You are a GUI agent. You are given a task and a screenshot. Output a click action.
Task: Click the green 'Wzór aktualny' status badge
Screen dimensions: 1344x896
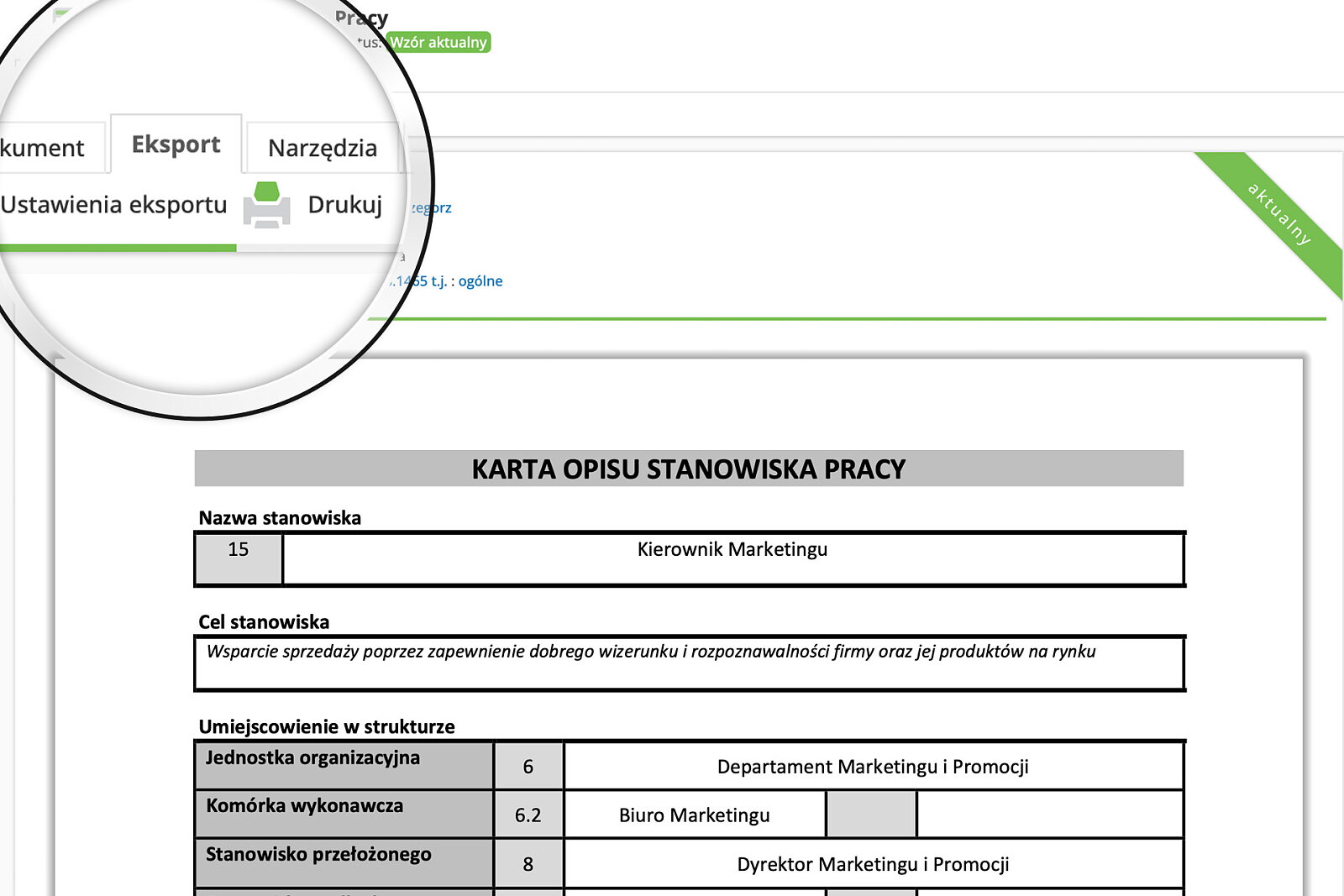[x=438, y=42]
